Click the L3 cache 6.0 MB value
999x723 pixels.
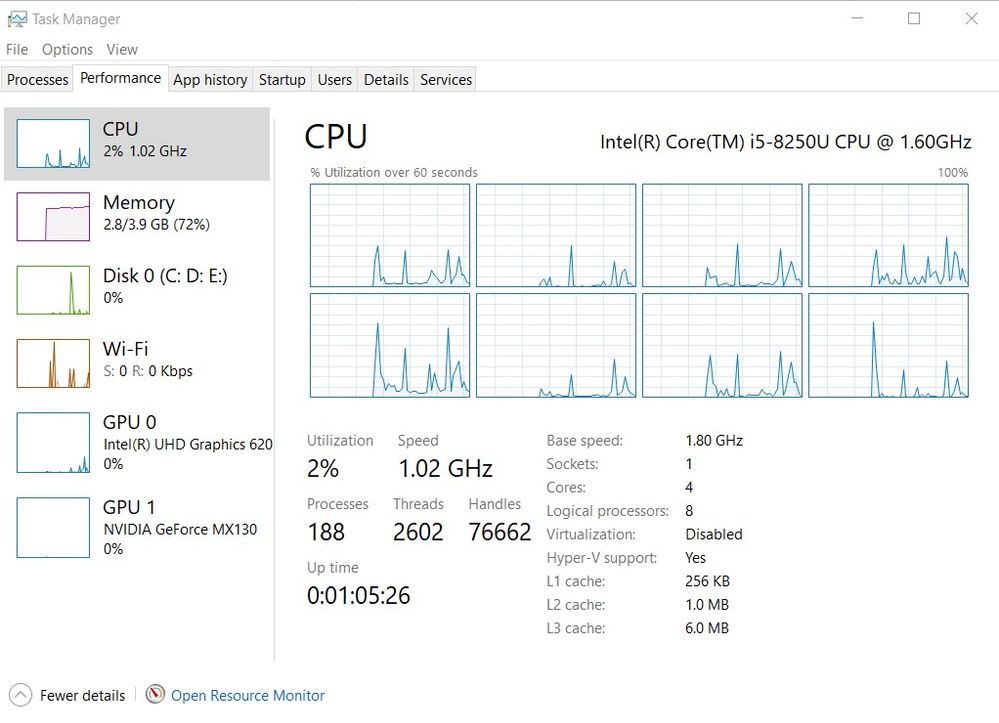tap(707, 628)
